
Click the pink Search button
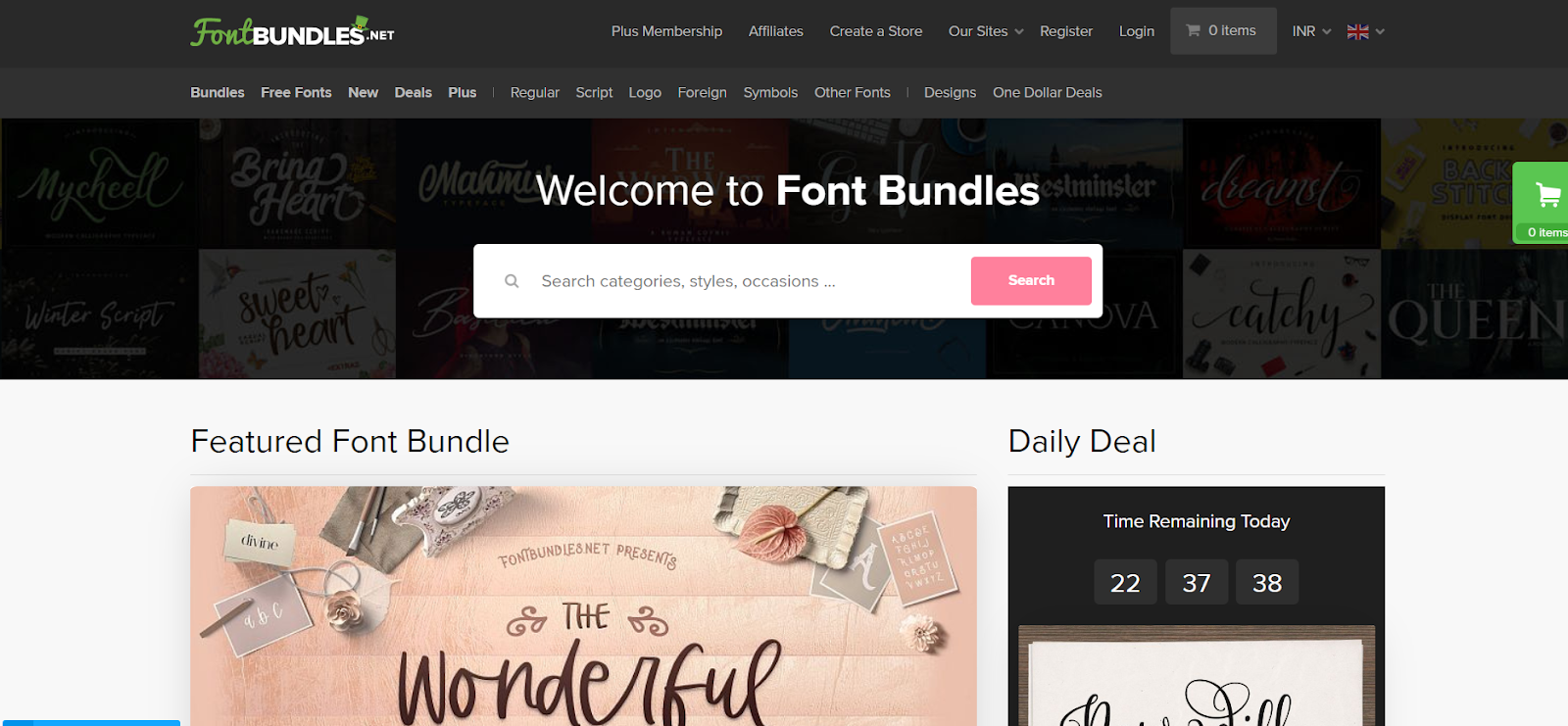(x=1031, y=280)
